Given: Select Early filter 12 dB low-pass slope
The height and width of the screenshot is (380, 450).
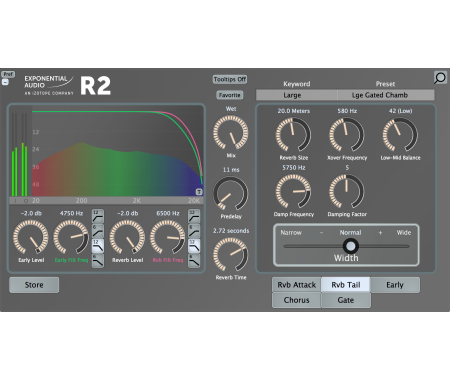Looking at the screenshot, I should point(98,246).
